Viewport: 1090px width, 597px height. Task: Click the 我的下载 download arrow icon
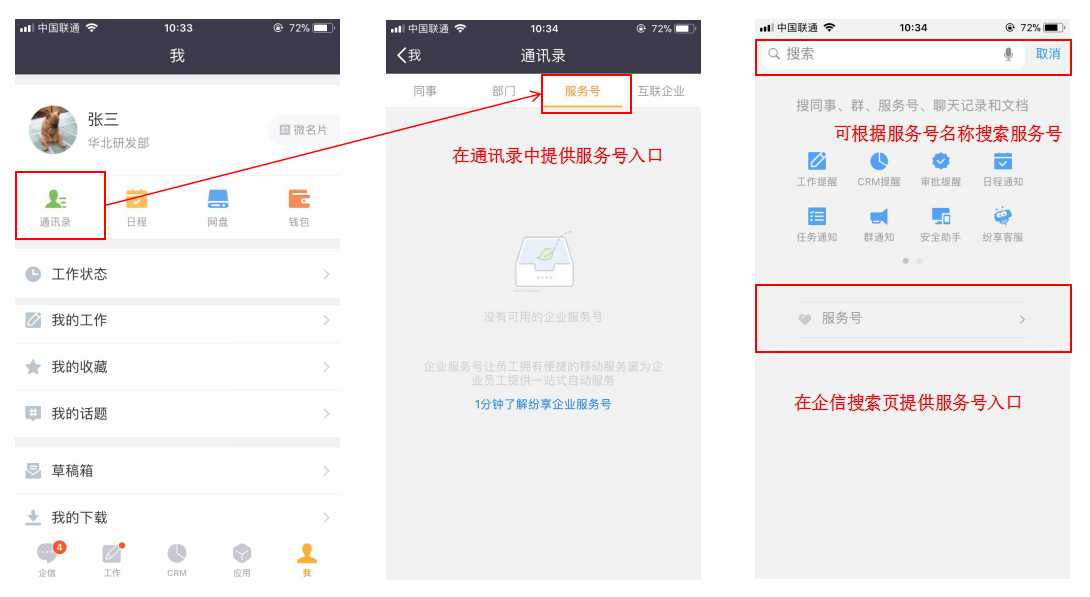pyautogui.click(x=33, y=517)
